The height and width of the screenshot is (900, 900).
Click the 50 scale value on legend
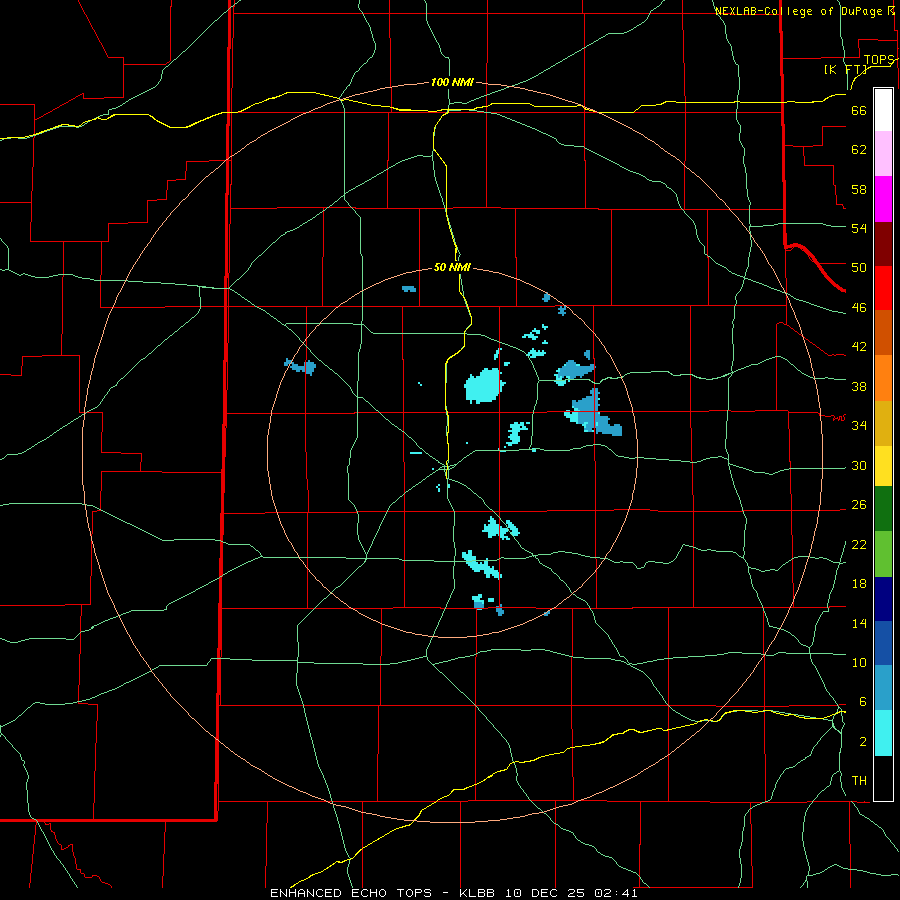click(x=859, y=268)
